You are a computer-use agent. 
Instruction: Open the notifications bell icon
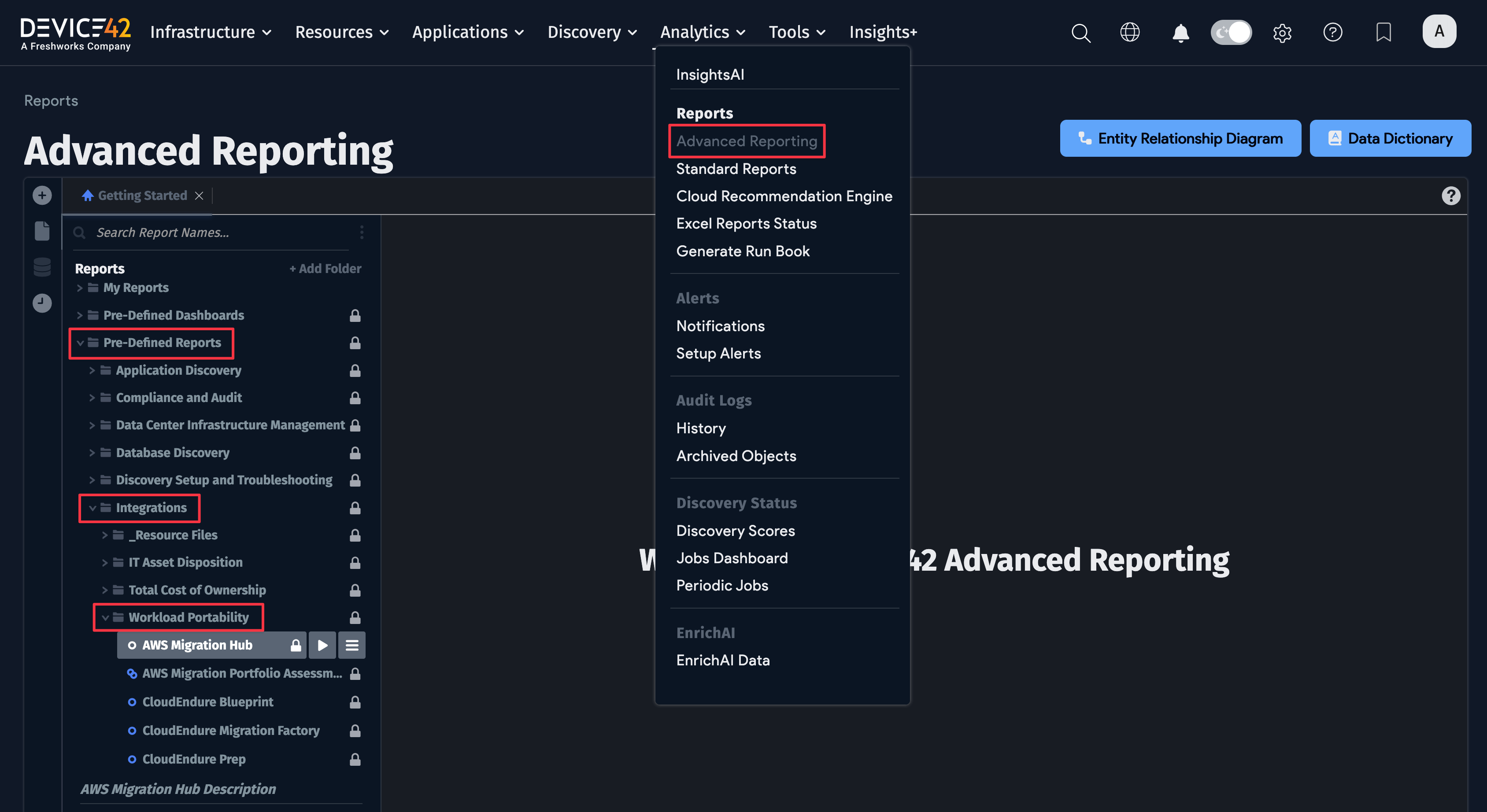(1180, 32)
